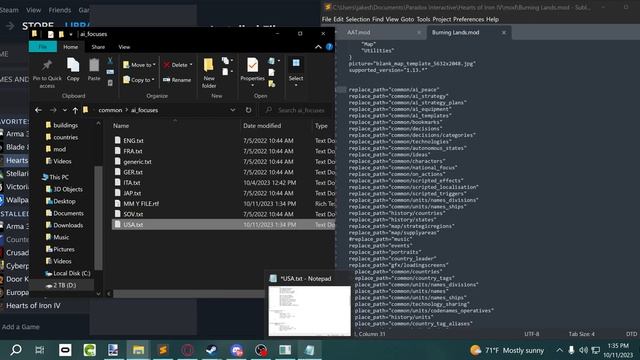
Task: Open the Explorer Help question mark icon
Action: tap(329, 47)
